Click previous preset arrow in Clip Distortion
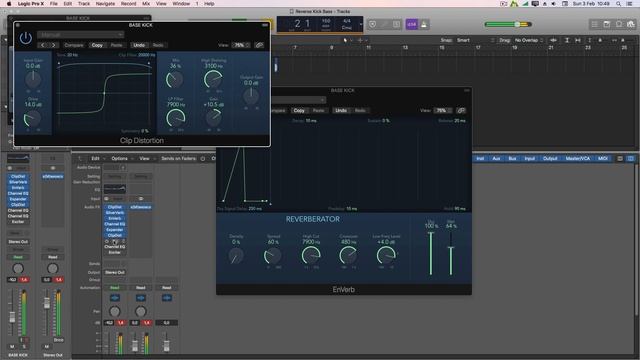Viewport: 640px width, 360px height. [43, 45]
